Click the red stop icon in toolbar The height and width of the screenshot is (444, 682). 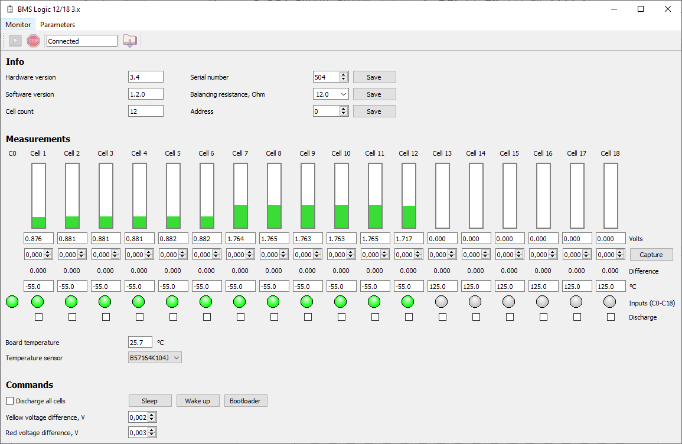[x=33, y=41]
